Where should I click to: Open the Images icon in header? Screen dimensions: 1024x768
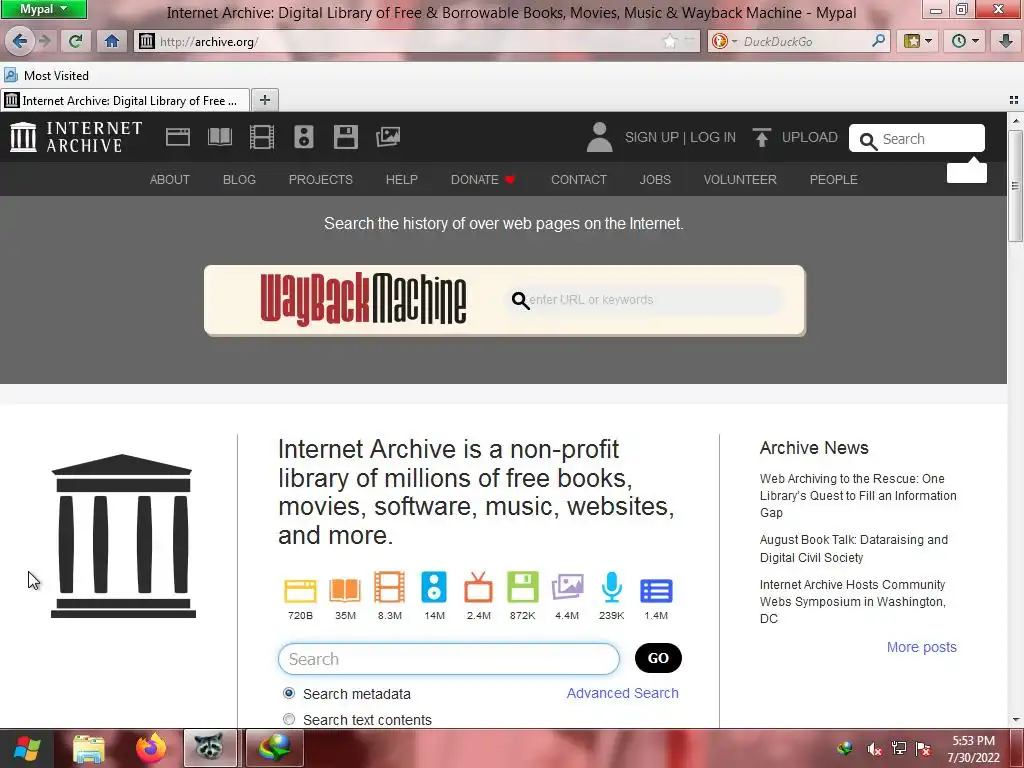coord(388,136)
